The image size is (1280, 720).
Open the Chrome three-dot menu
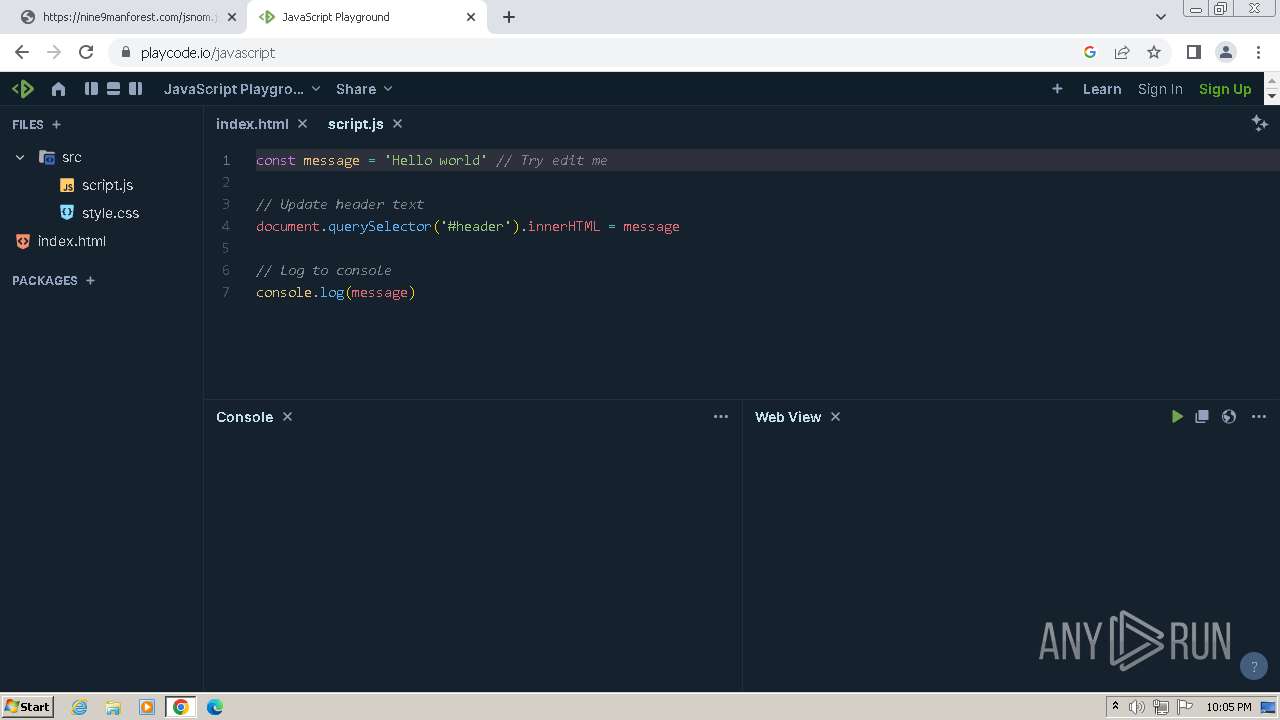tap(1259, 53)
